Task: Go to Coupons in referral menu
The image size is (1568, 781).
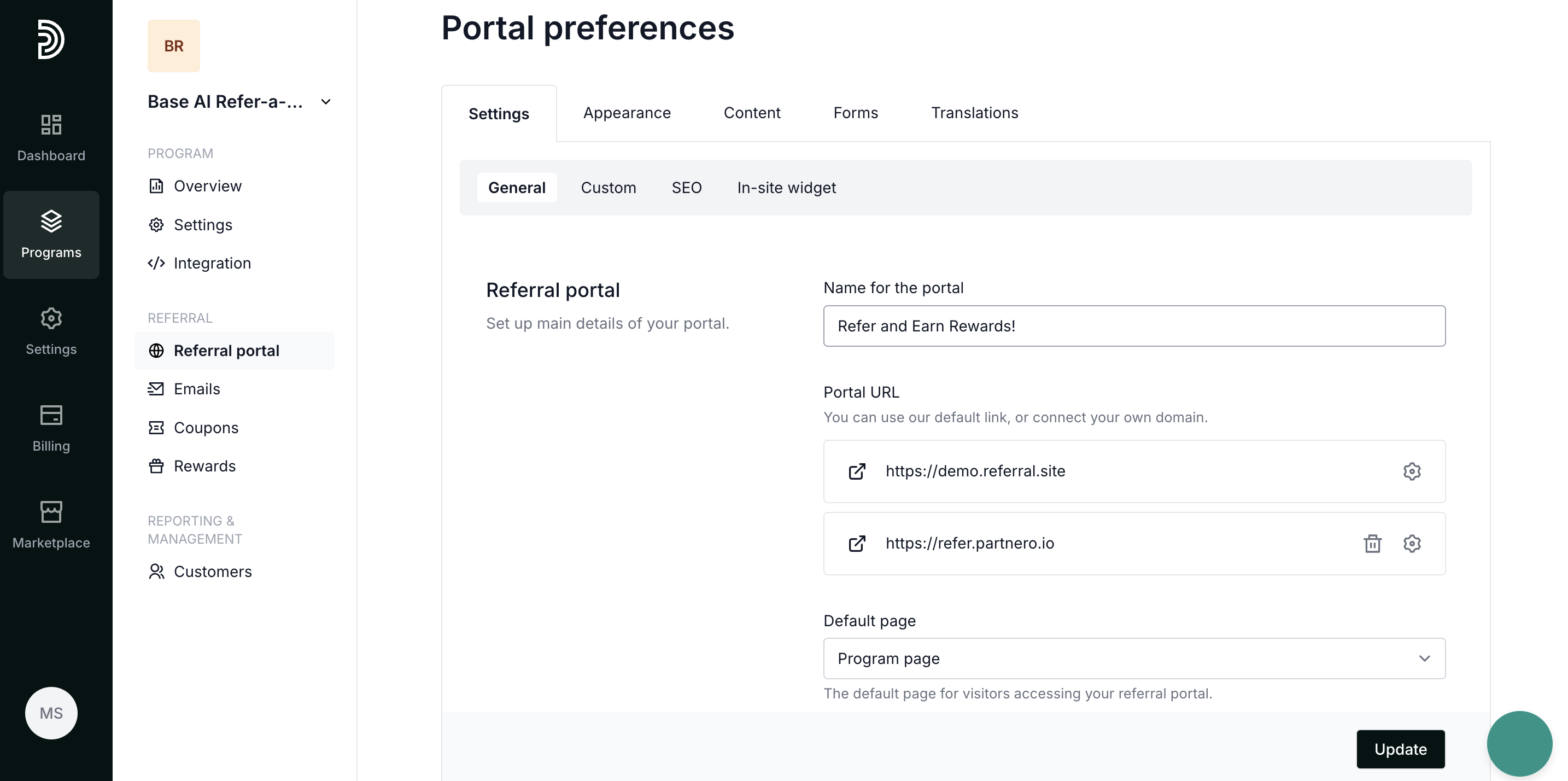Action: click(206, 428)
